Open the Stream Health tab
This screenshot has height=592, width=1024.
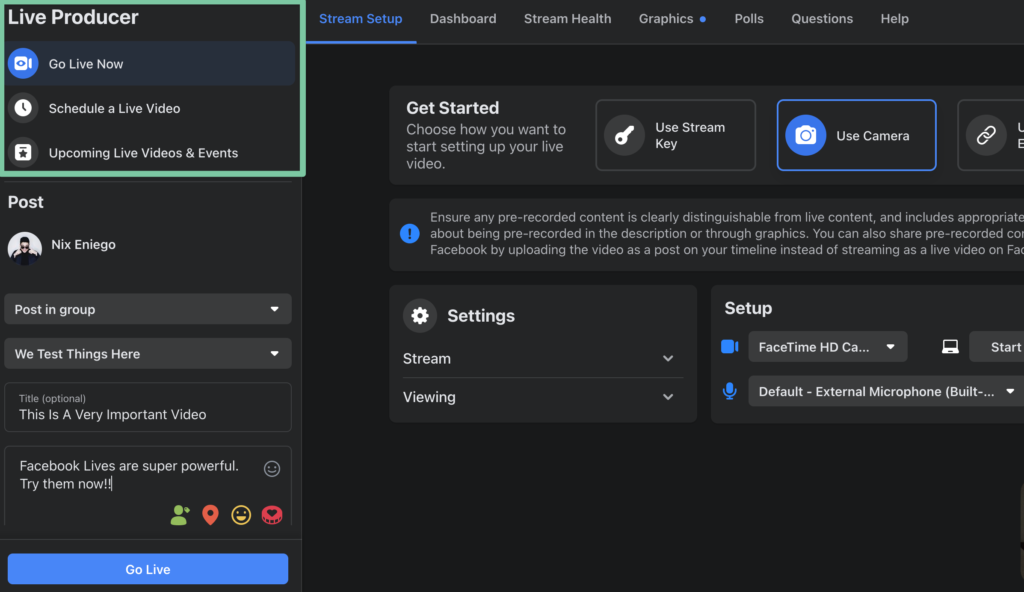pos(568,19)
